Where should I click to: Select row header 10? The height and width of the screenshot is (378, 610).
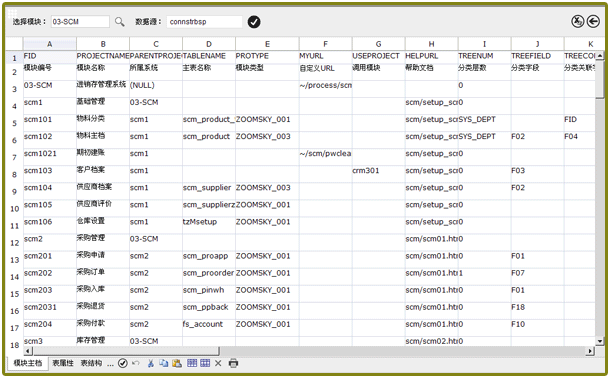point(14,208)
